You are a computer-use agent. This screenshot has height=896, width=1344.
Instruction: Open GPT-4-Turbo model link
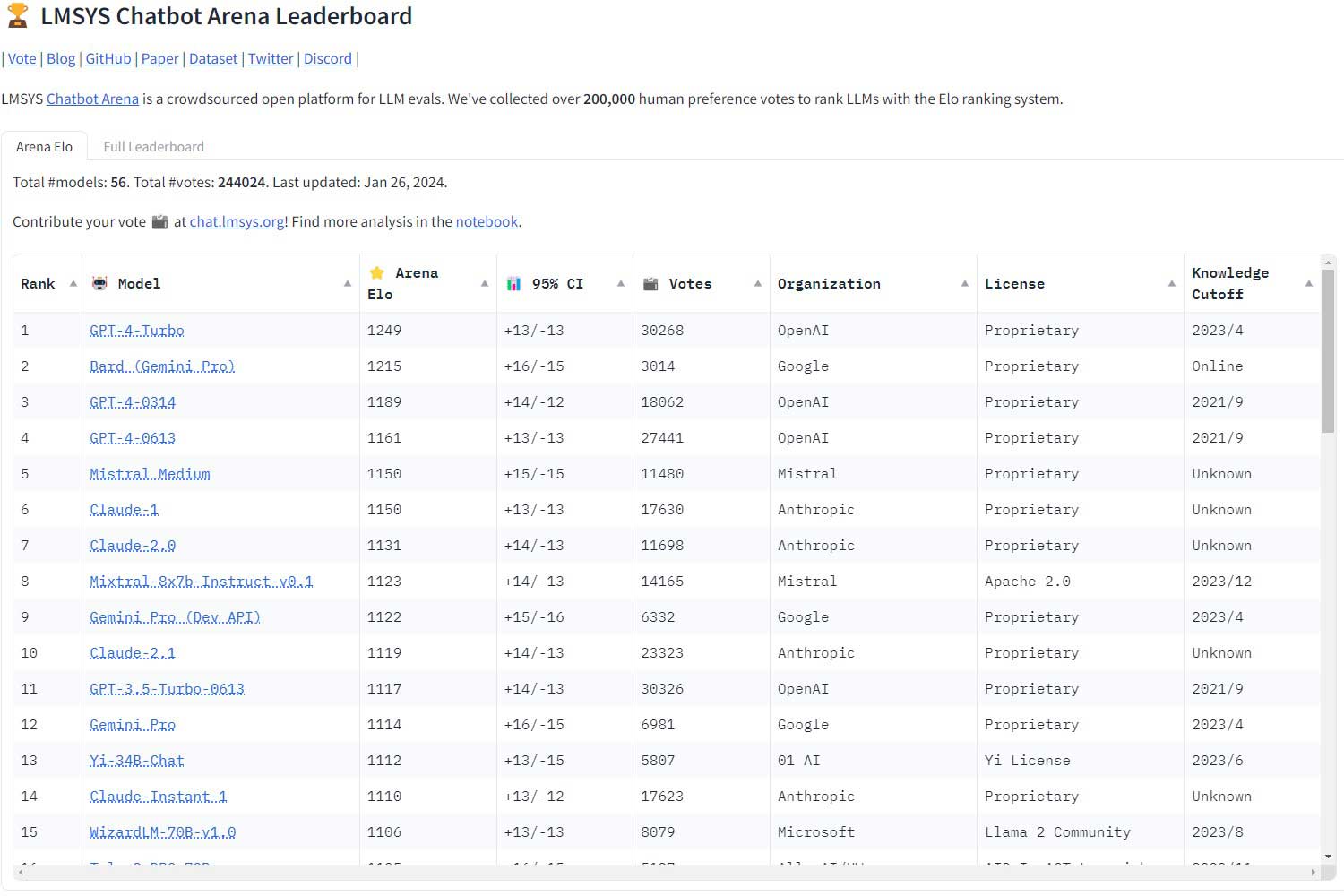click(x=136, y=331)
